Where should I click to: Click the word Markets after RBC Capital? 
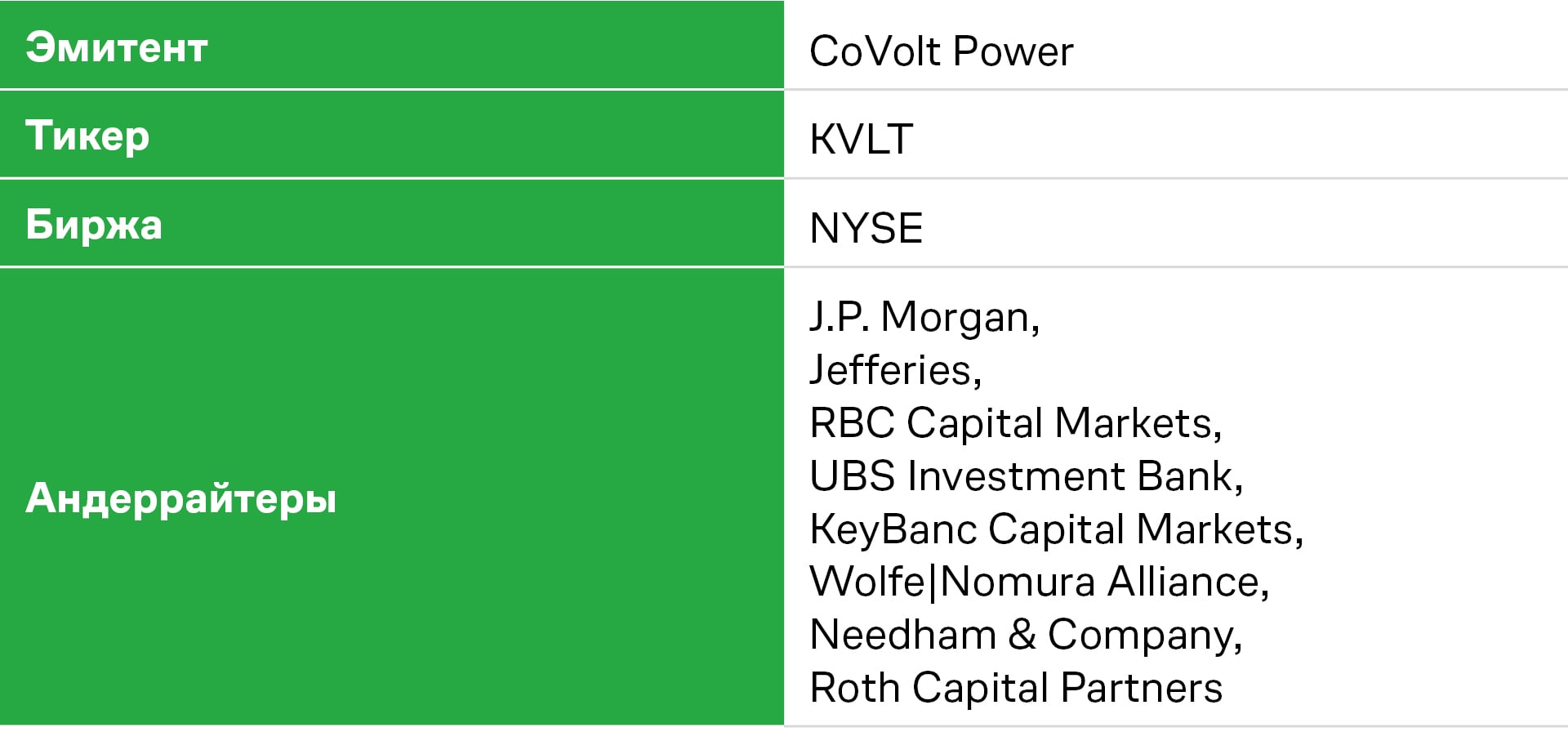coord(1138,423)
